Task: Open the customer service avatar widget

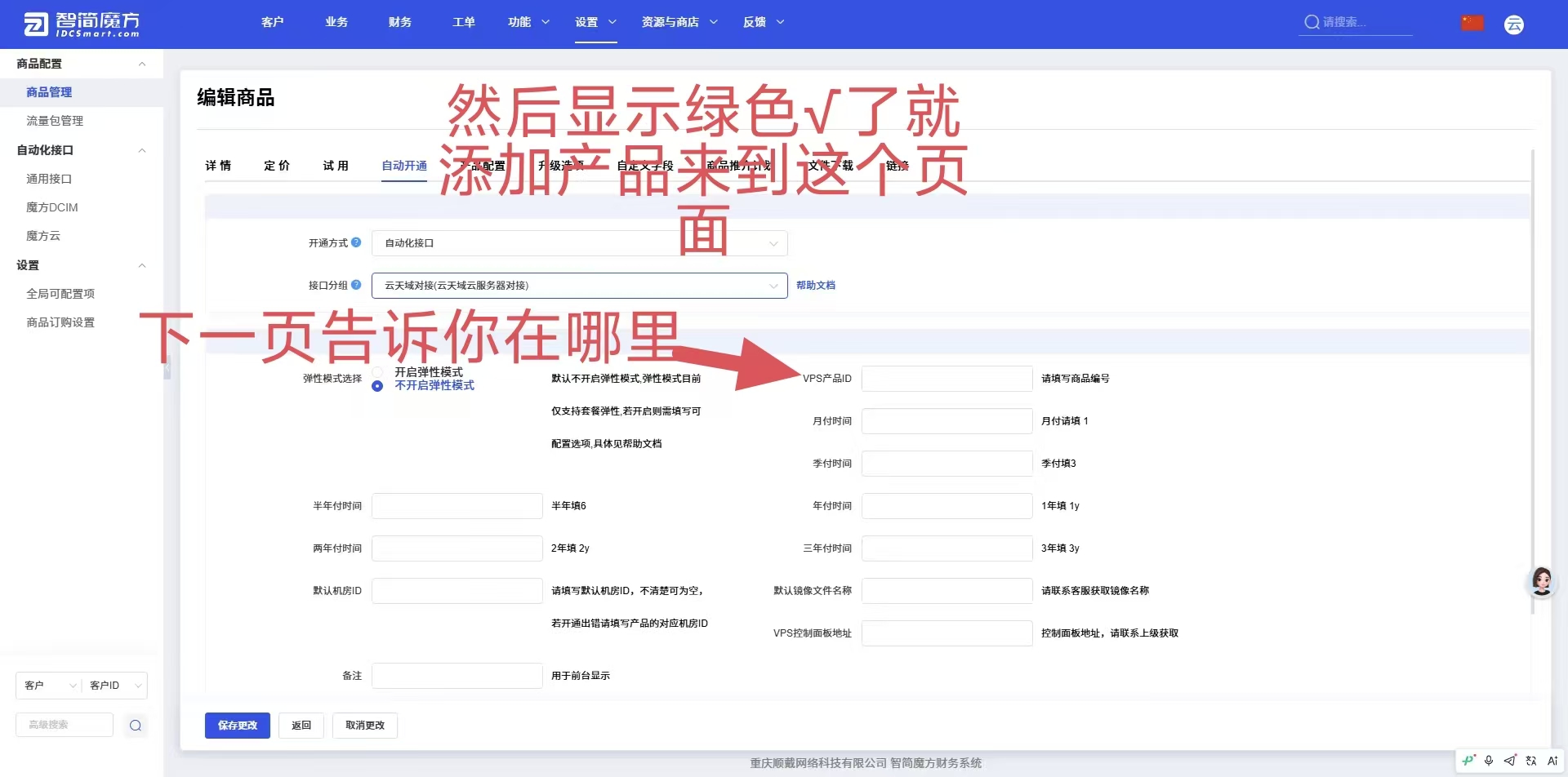Action: [1542, 582]
